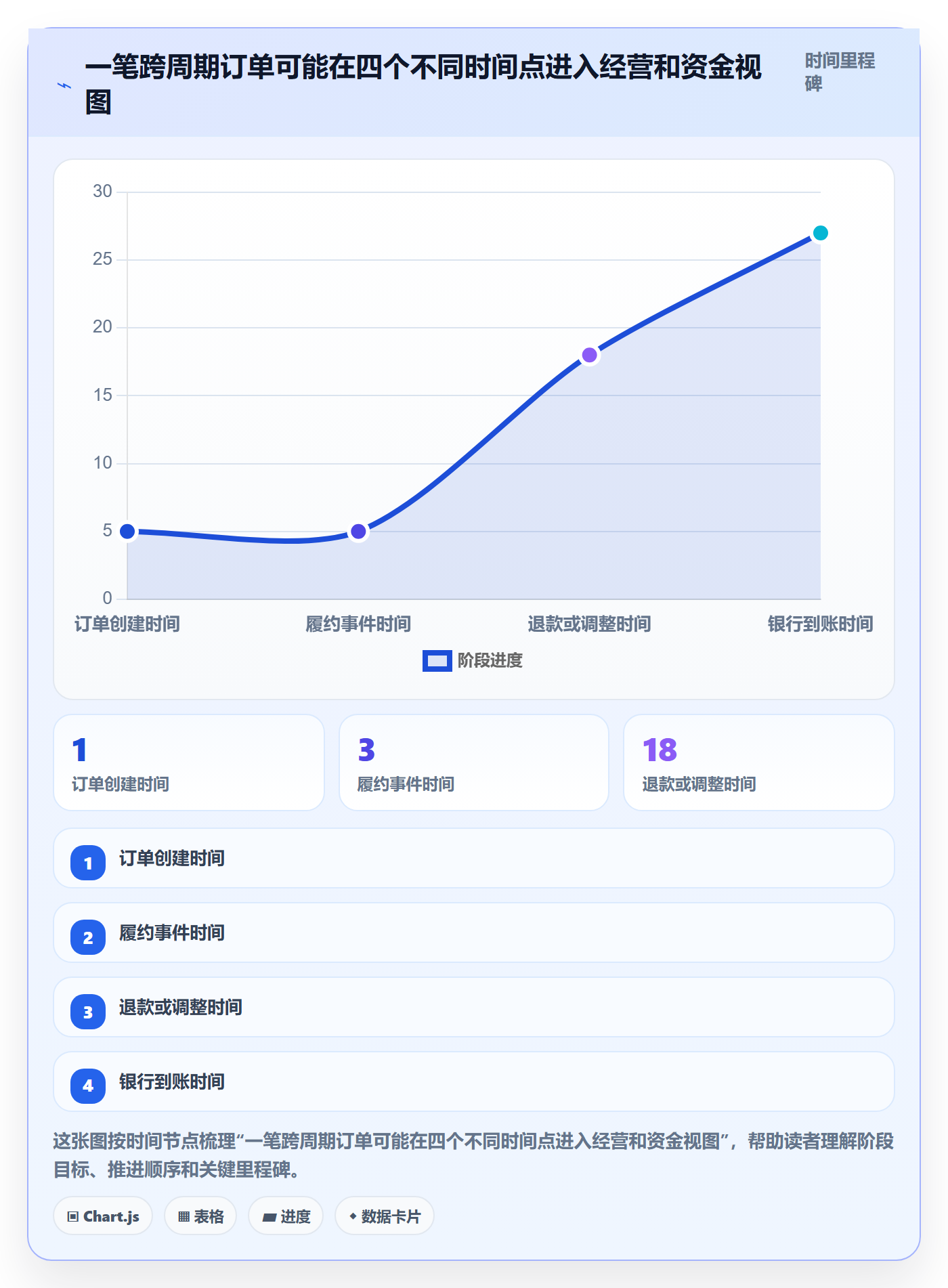
Task: Open the stat card showing 3
Action: pyautogui.click(x=474, y=763)
